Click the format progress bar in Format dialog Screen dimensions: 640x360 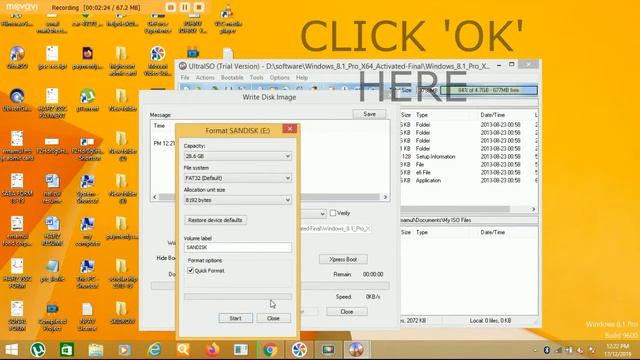click(238, 297)
